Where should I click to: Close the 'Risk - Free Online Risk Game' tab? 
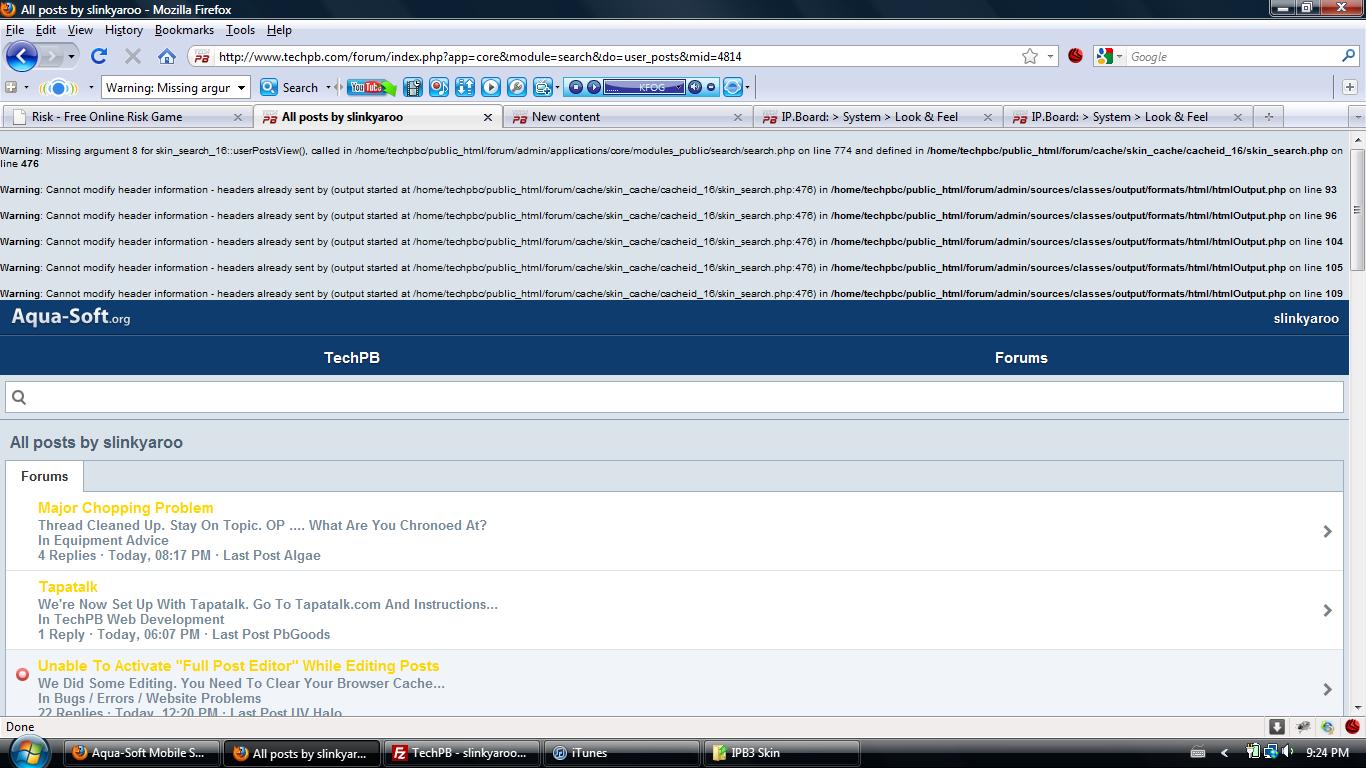pos(238,117)
